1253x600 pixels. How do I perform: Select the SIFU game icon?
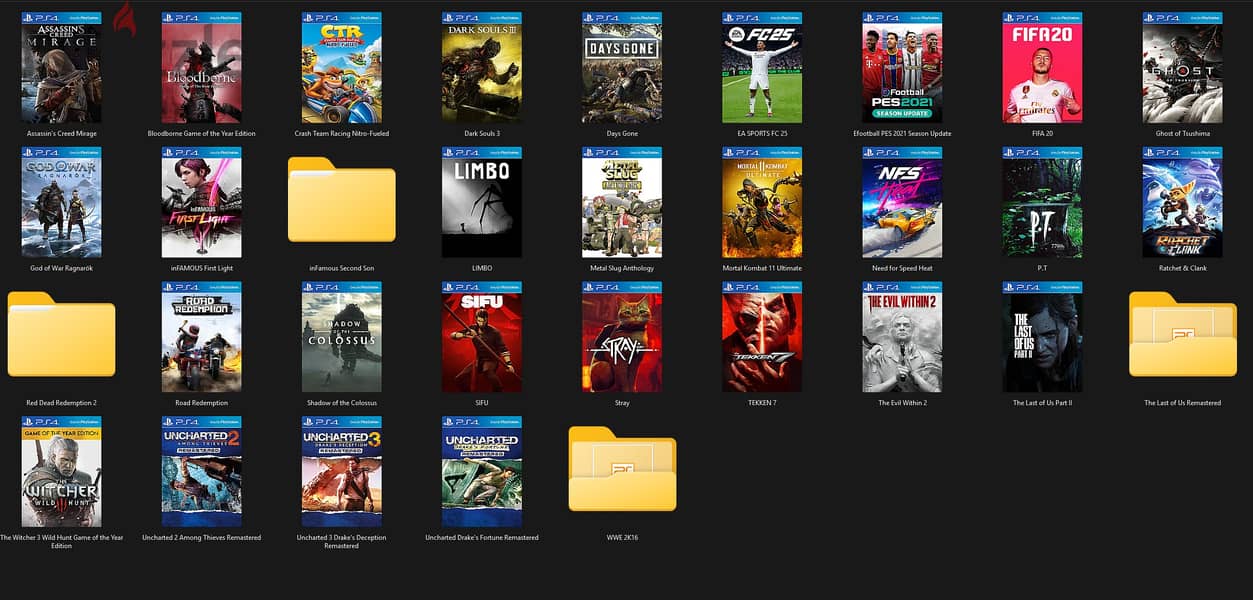tap(481, 337)
